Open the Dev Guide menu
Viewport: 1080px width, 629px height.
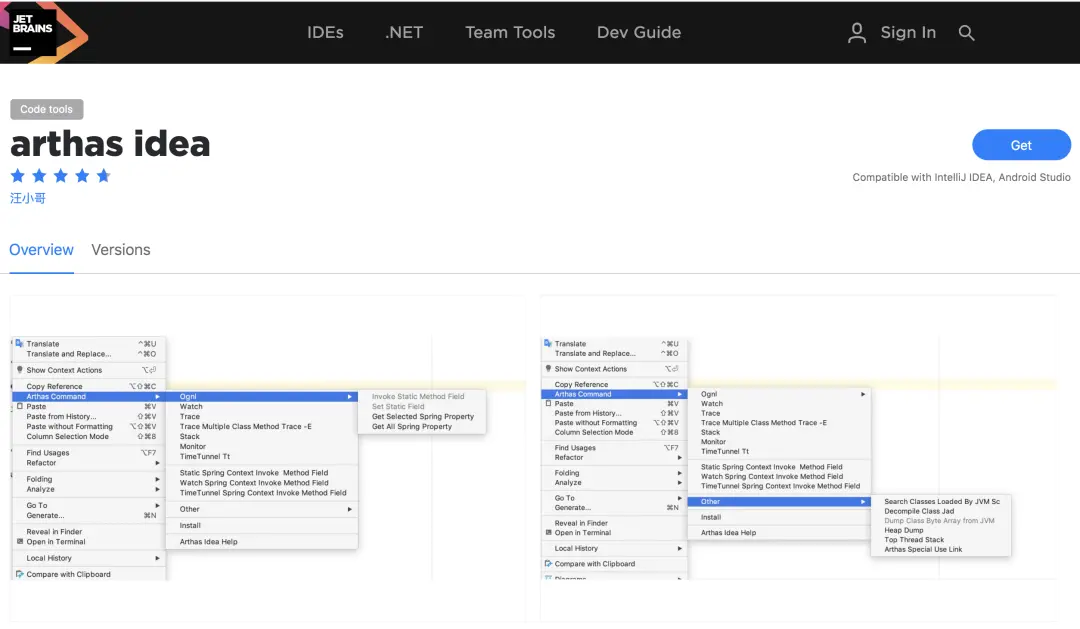click(x=638, y=32)
